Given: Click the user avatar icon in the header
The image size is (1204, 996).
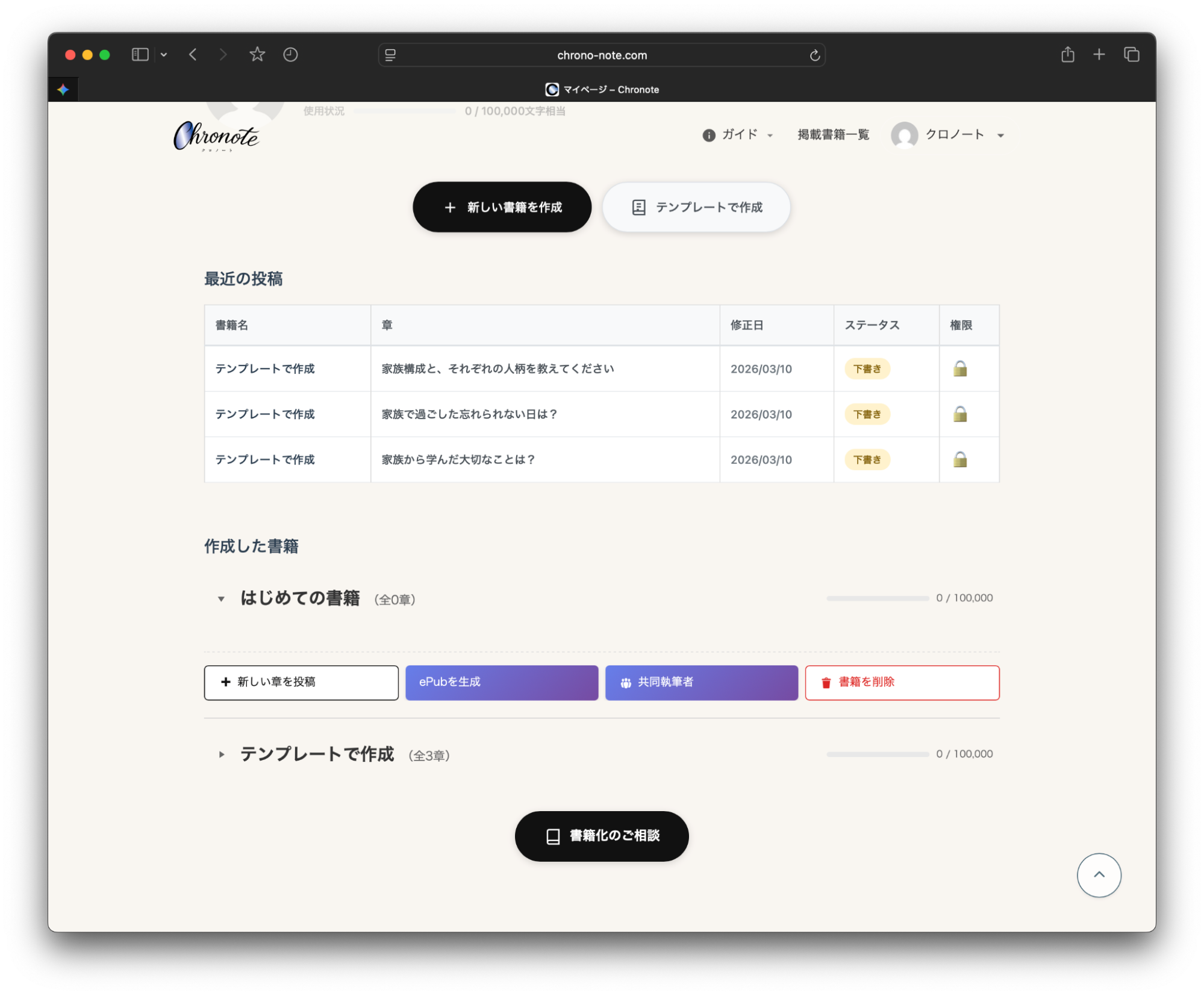Looking at the screenshot, I should (905, 135).
